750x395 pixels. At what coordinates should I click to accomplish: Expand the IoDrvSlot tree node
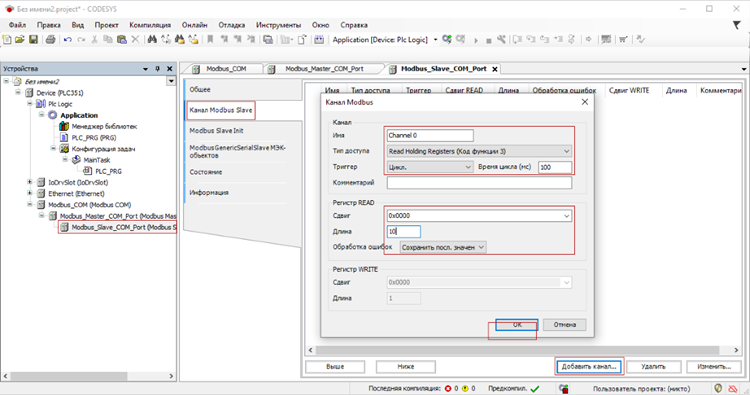pos(30,182)
